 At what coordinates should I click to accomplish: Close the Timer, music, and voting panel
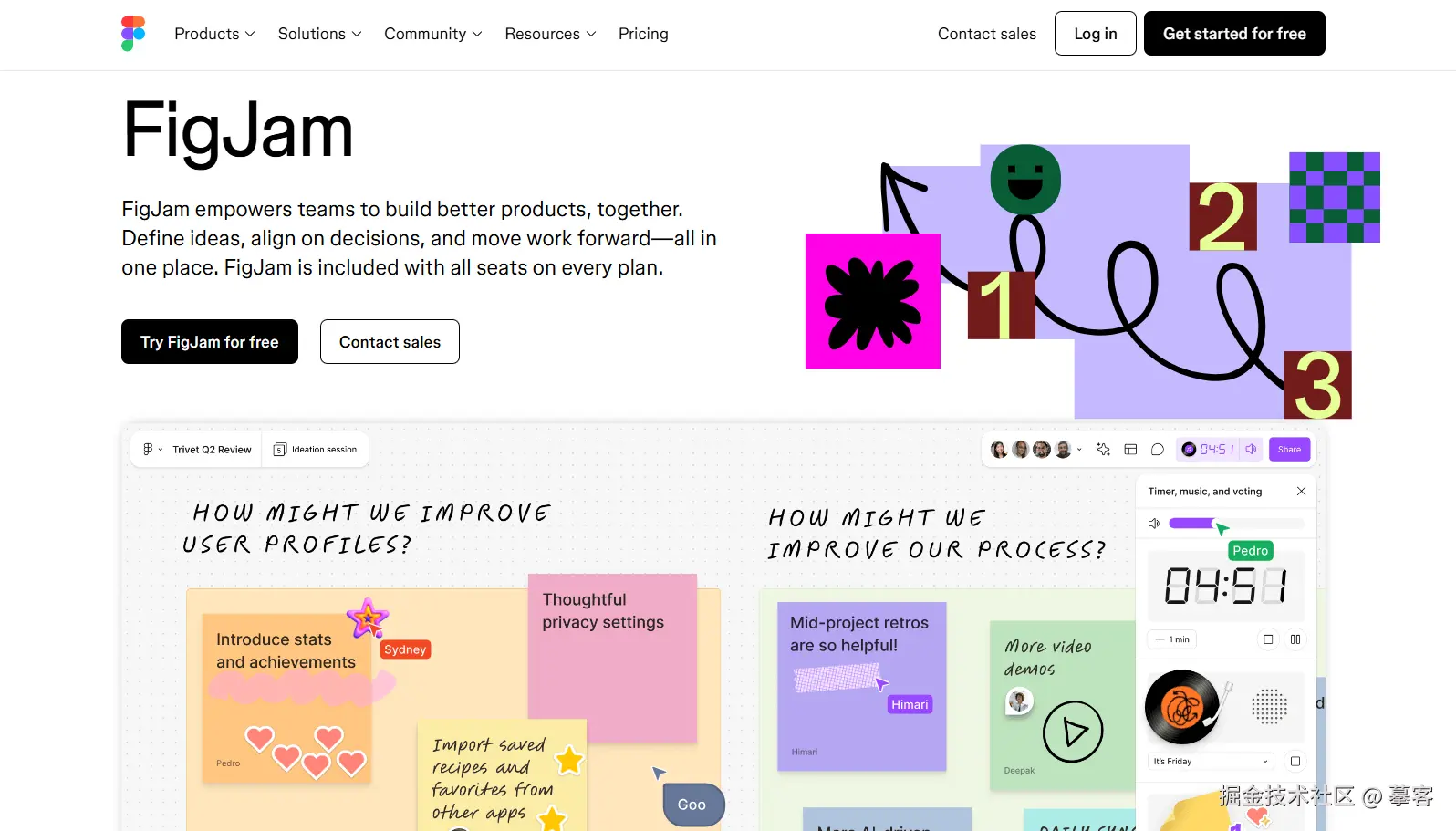[x=1301, y=492]
